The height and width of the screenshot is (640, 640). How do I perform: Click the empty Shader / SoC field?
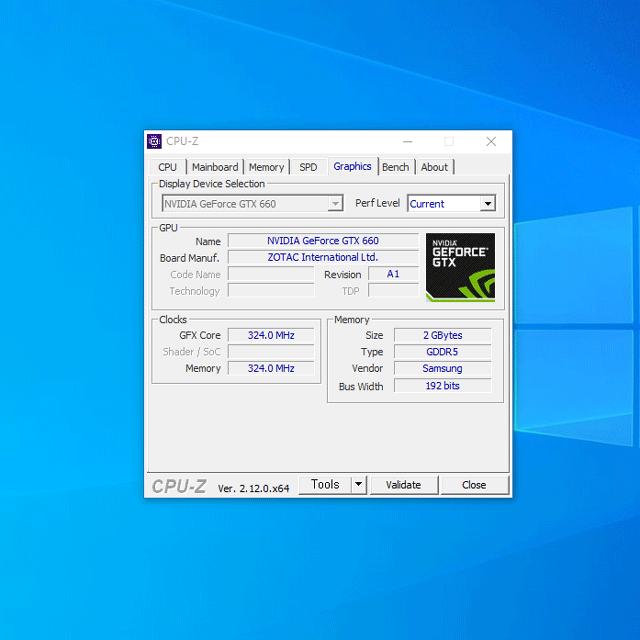pyautogui.click(x=271, y=352)
